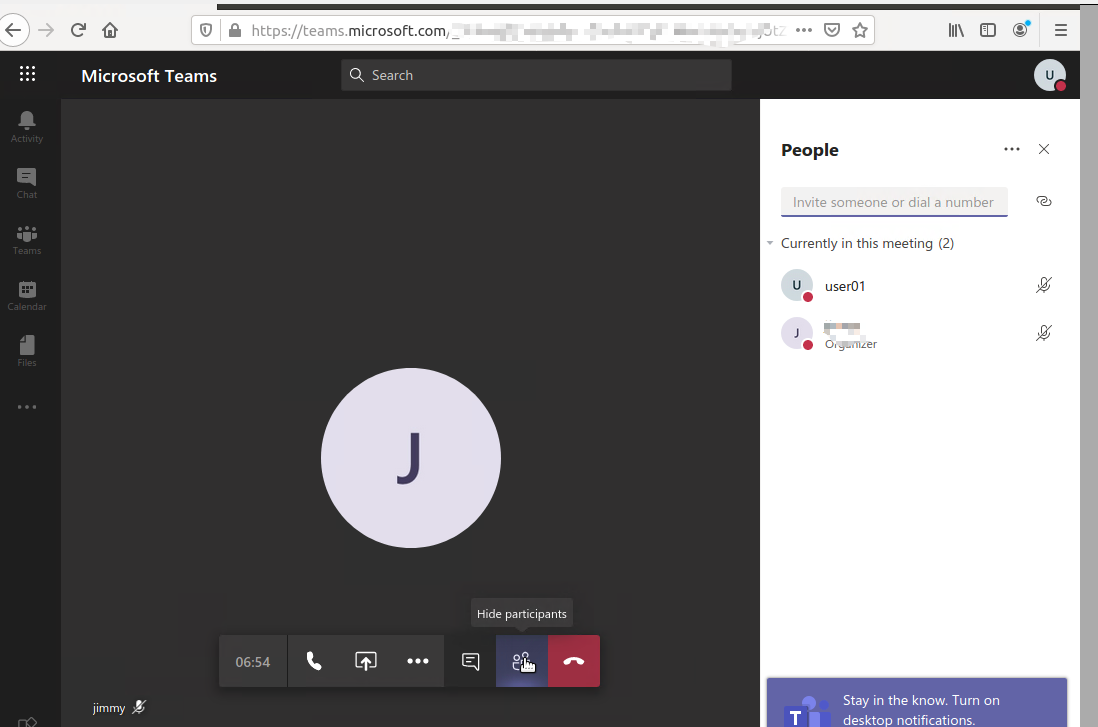The height and width of the screenshot is (727, 1098).
Task: Select the Chat icon in sidebar
Action: 26,180
